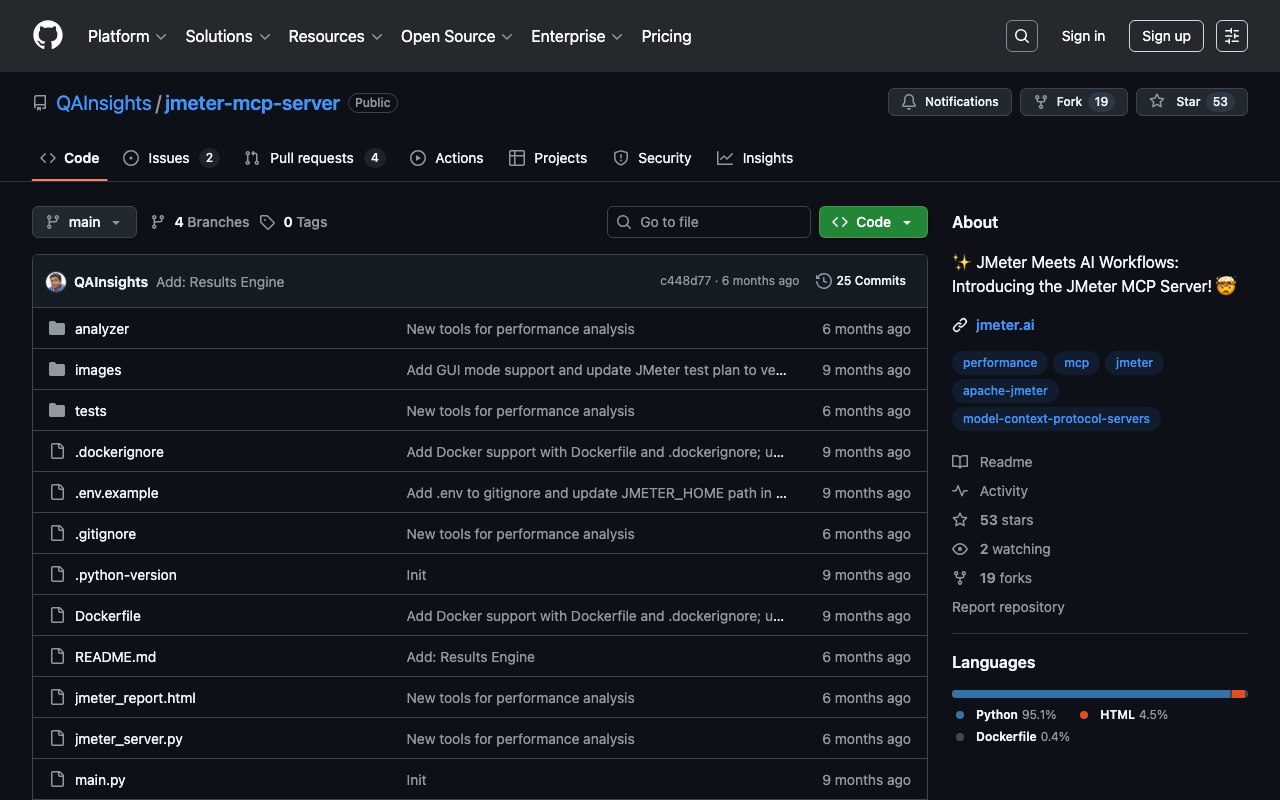1280x800 pixels.
Task: Switch to the Pull requests tab
Action: [x=311, y=158]
